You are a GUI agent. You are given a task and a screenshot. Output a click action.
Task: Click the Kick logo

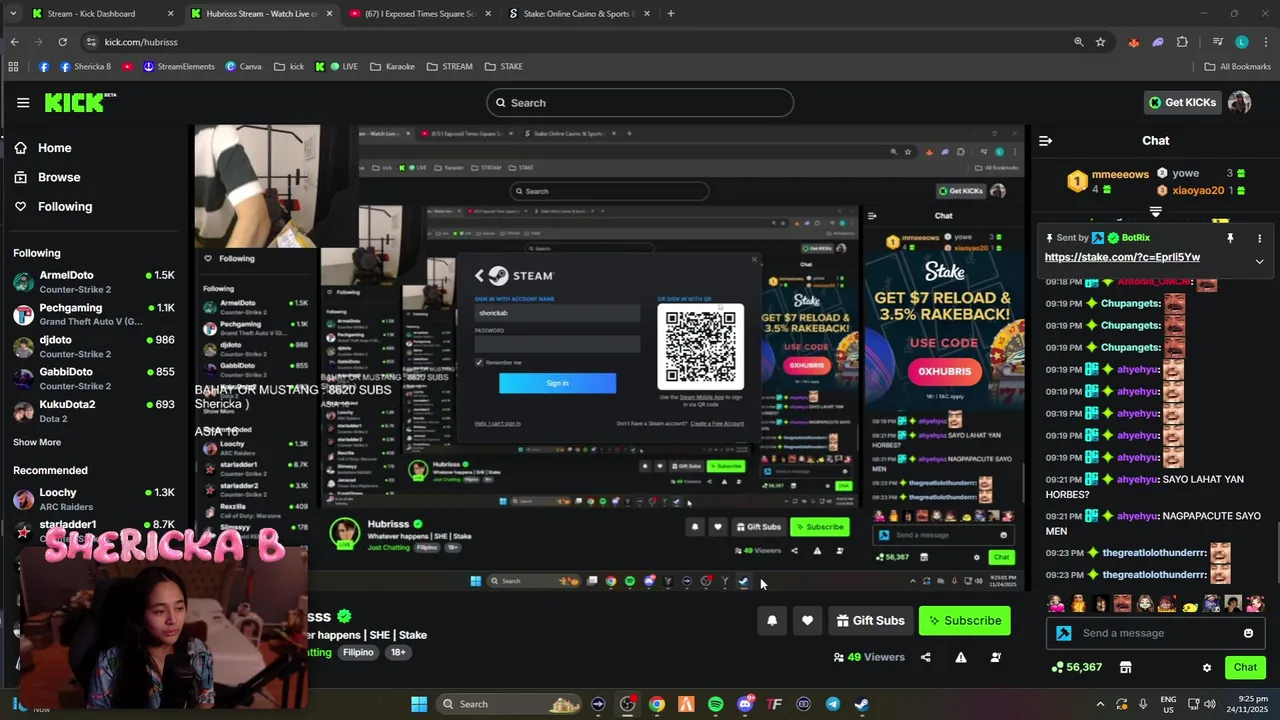click(x=80, y=102)
